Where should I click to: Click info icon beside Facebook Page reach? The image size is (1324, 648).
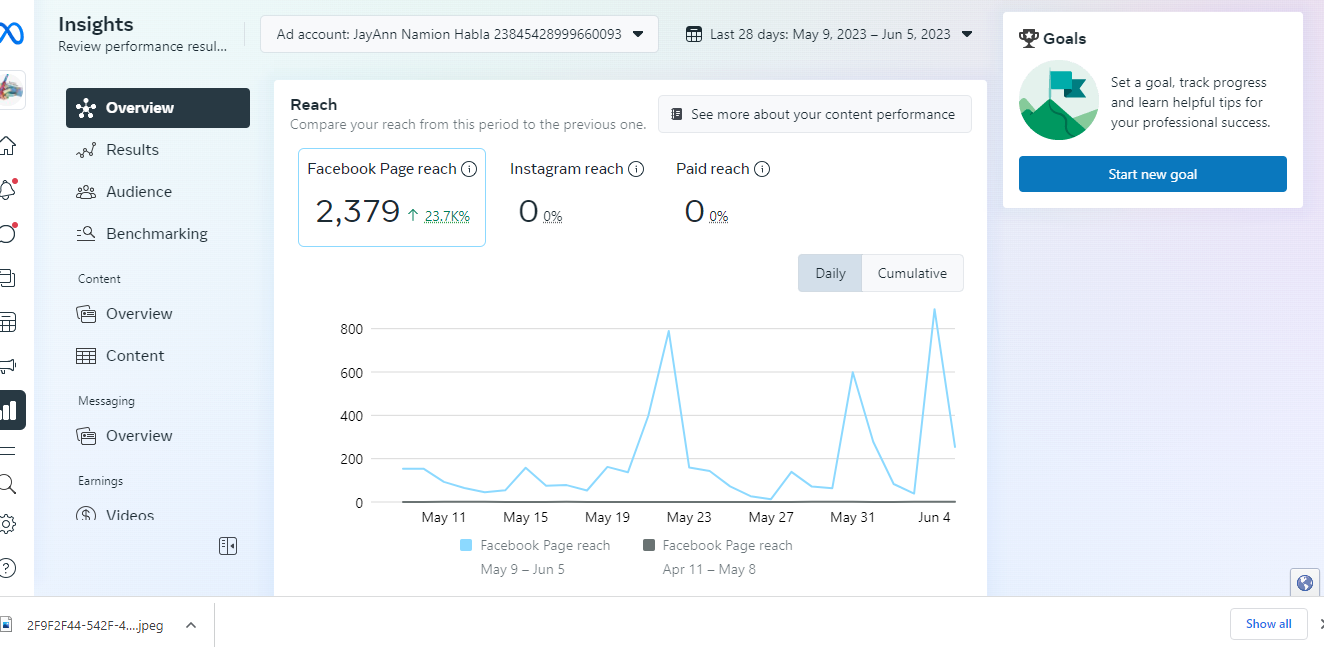(469, 169)
